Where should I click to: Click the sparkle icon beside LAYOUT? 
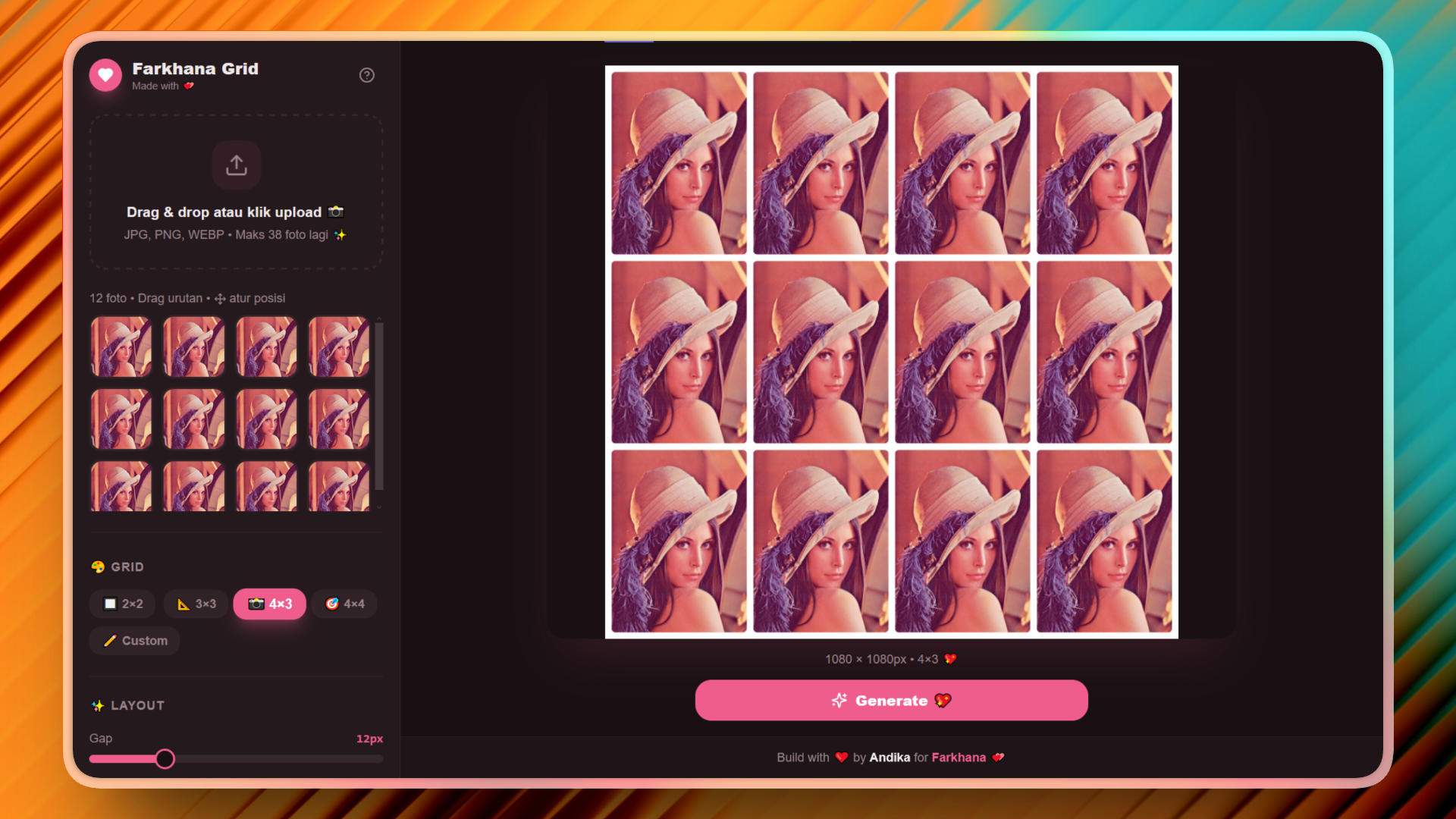pyautogui.click(x=98, y=706)
